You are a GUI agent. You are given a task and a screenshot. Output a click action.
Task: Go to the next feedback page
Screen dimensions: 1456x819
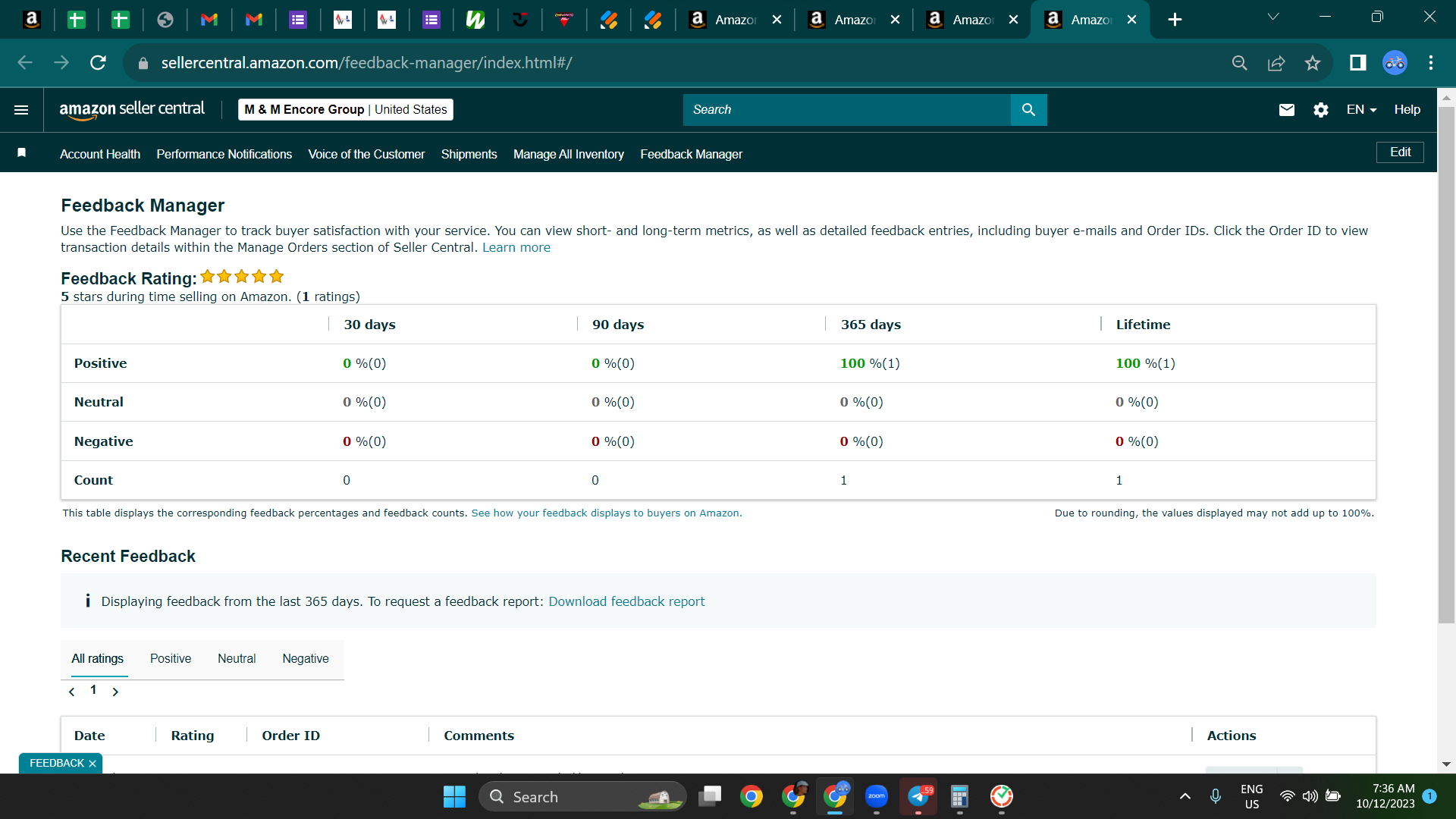[115, 692]
